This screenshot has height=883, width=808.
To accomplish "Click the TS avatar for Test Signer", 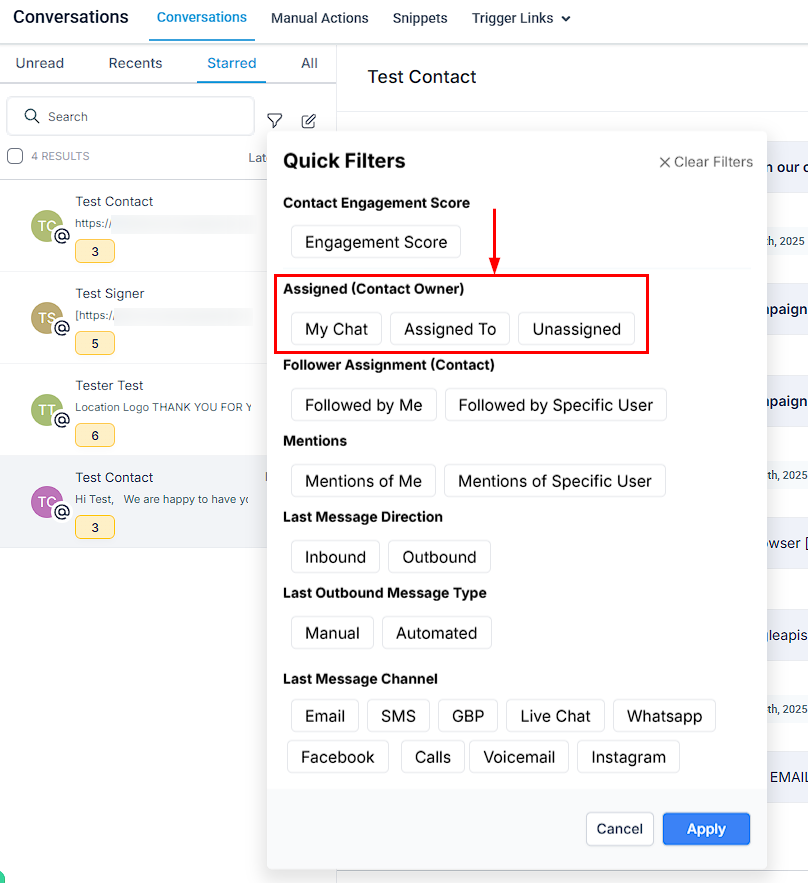I will click(x=47, y=318).
